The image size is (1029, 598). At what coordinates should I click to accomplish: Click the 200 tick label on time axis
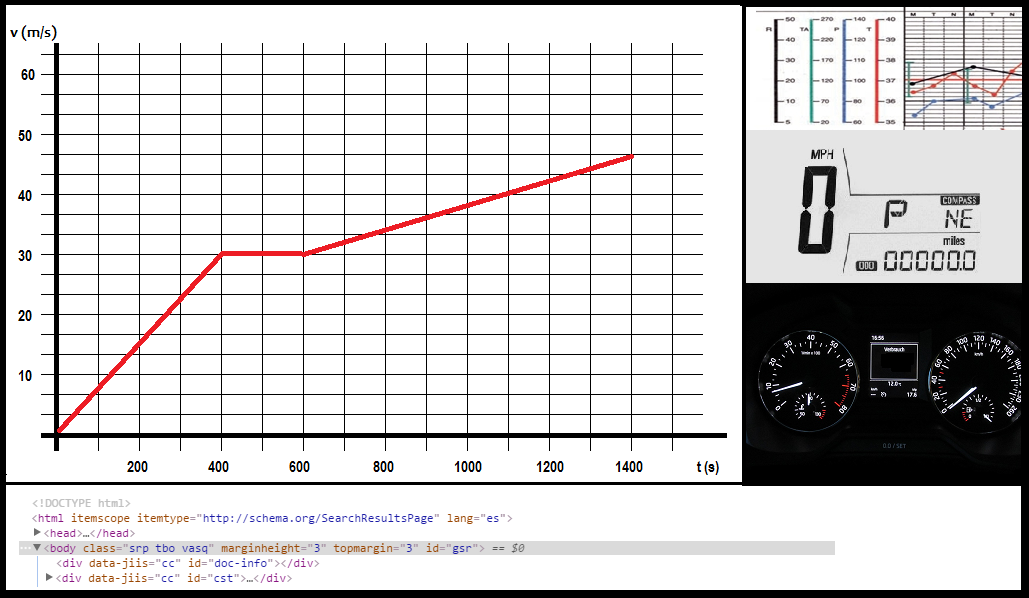coord(137,467)
